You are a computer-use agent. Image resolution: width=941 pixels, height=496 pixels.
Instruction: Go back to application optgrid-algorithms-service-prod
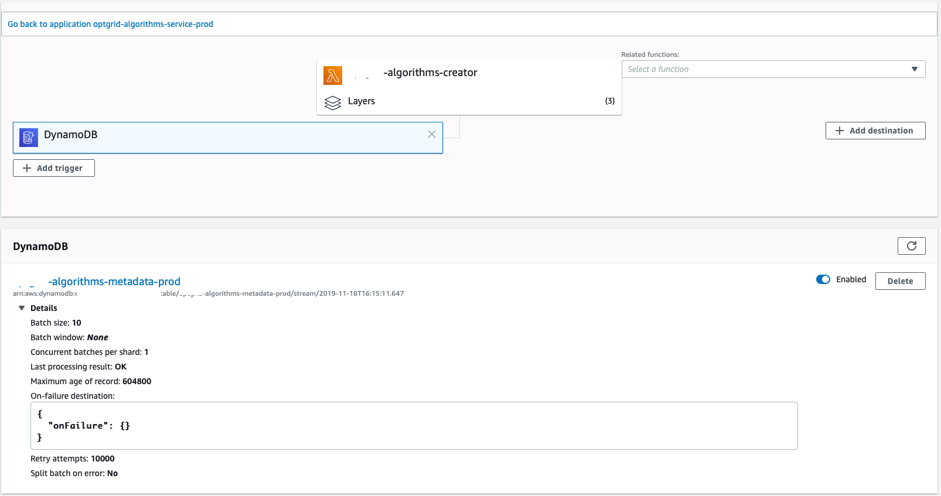pyautogui.click(x=110, y=24)
